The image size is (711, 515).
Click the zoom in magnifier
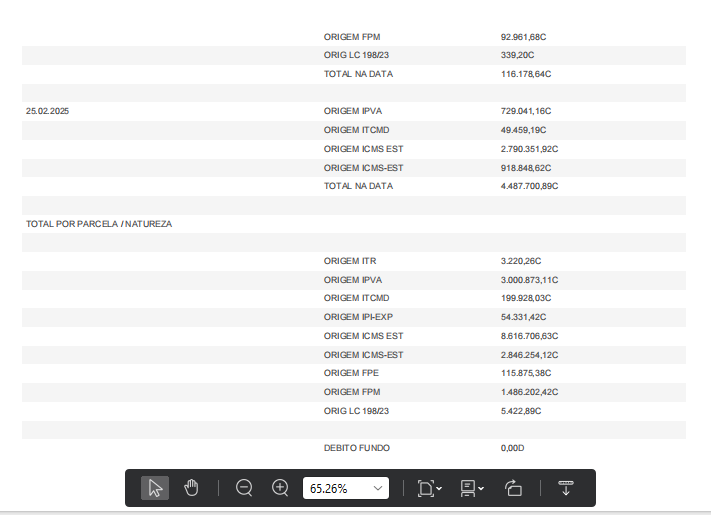click(x=281, y=488)
